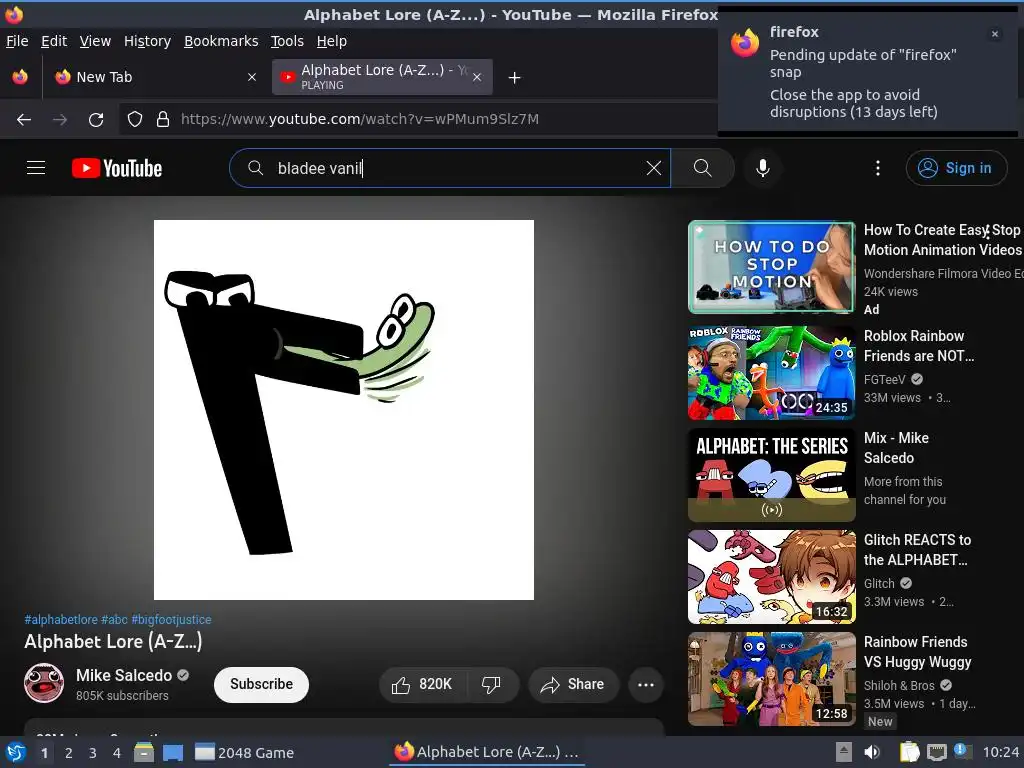Image resolution: width=1024 pixels, height=768 pixels.
Task: Open the View menu
Action: click(x=95, y=41)
